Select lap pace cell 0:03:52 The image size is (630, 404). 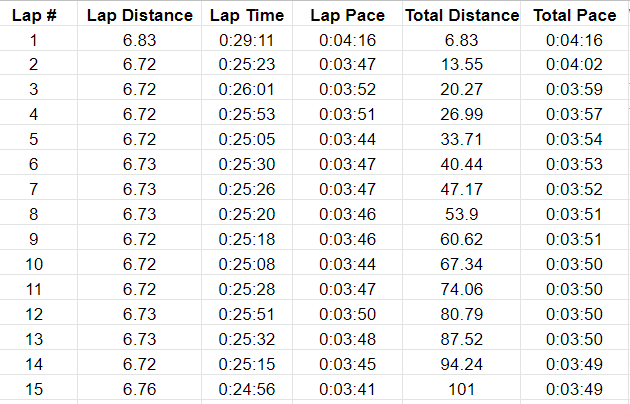(x=347, y=89)
